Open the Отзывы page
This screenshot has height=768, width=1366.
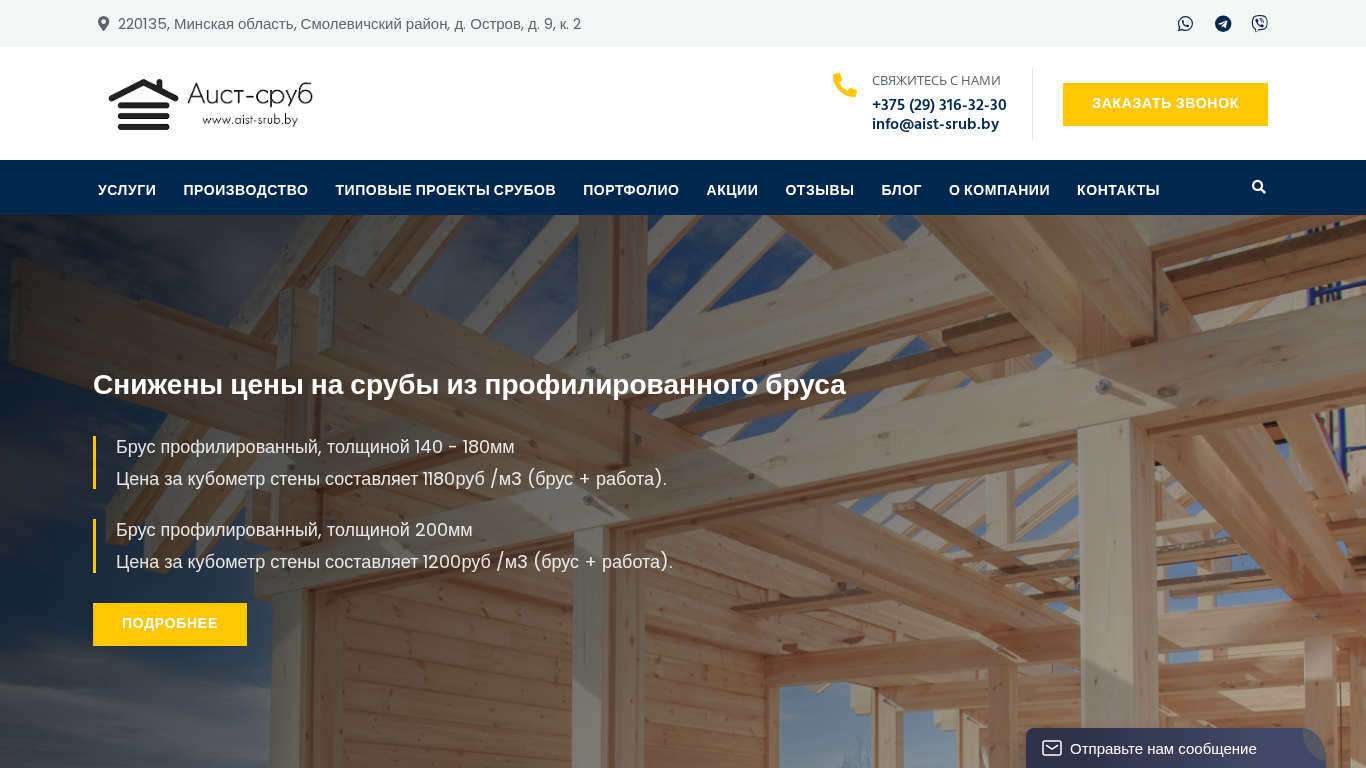coord(819,190)
